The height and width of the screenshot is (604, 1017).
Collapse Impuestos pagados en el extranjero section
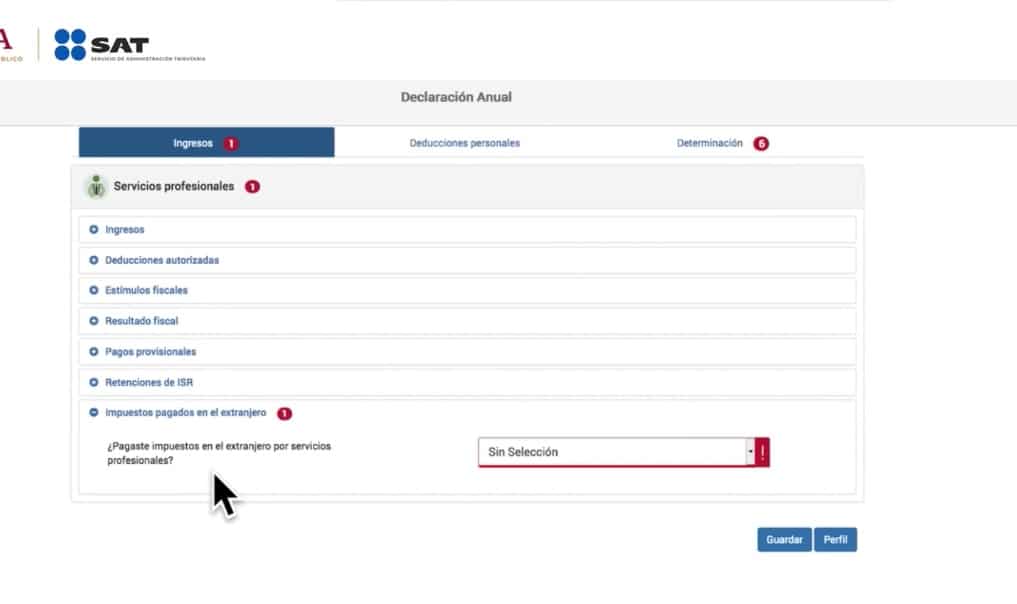94,413
